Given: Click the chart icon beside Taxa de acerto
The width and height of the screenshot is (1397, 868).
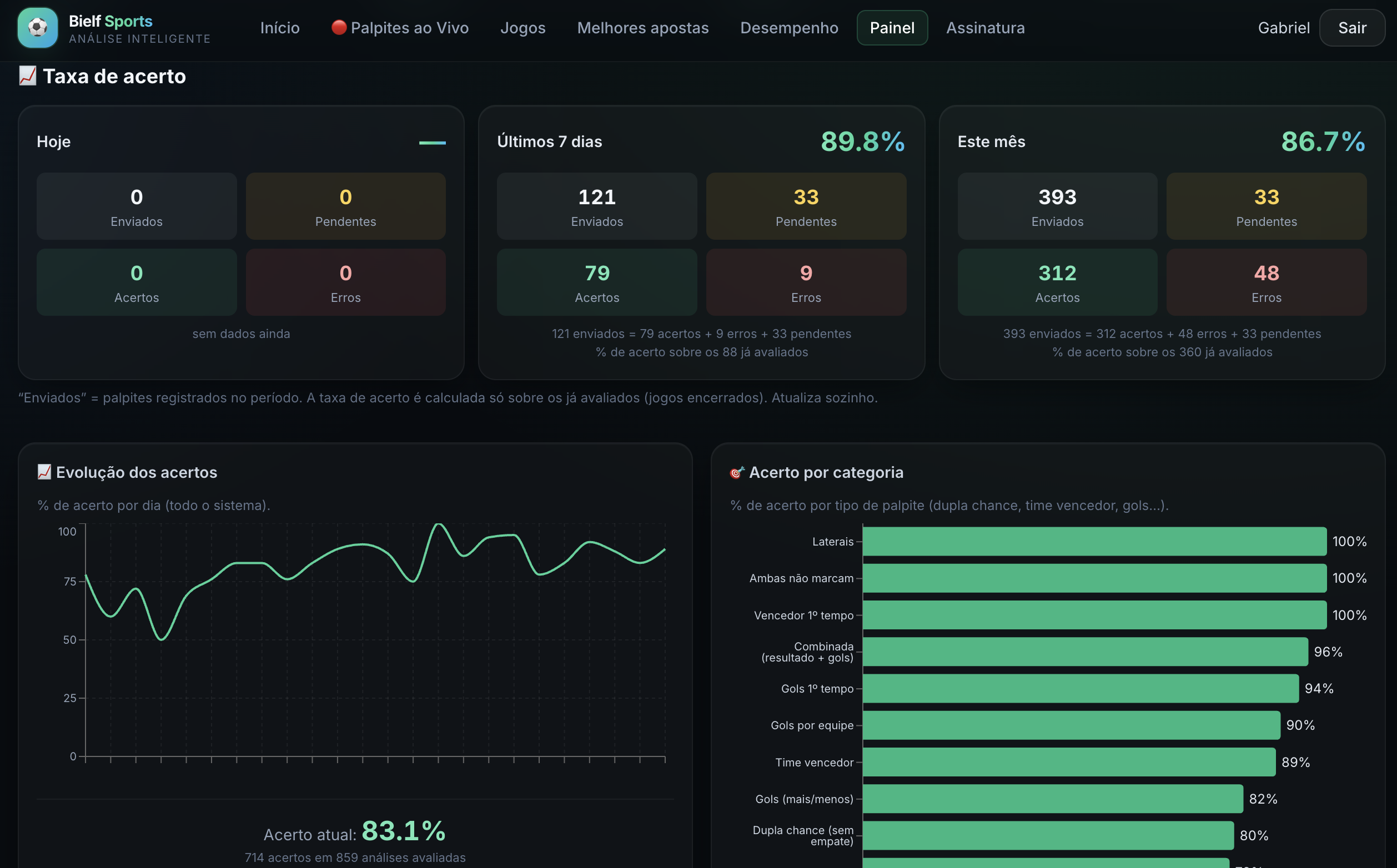Looking at the screenshot, I should coord(28,76).
